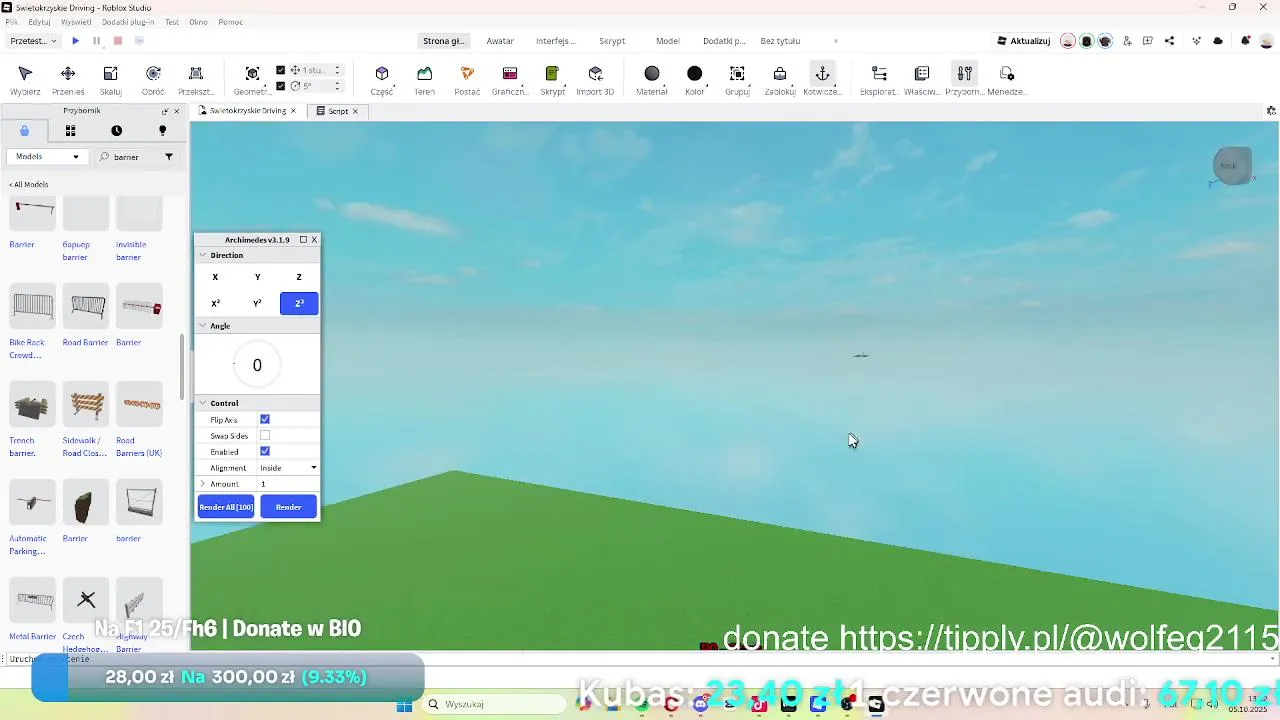Open the Alignment Inside dropdown

(288, 468)
